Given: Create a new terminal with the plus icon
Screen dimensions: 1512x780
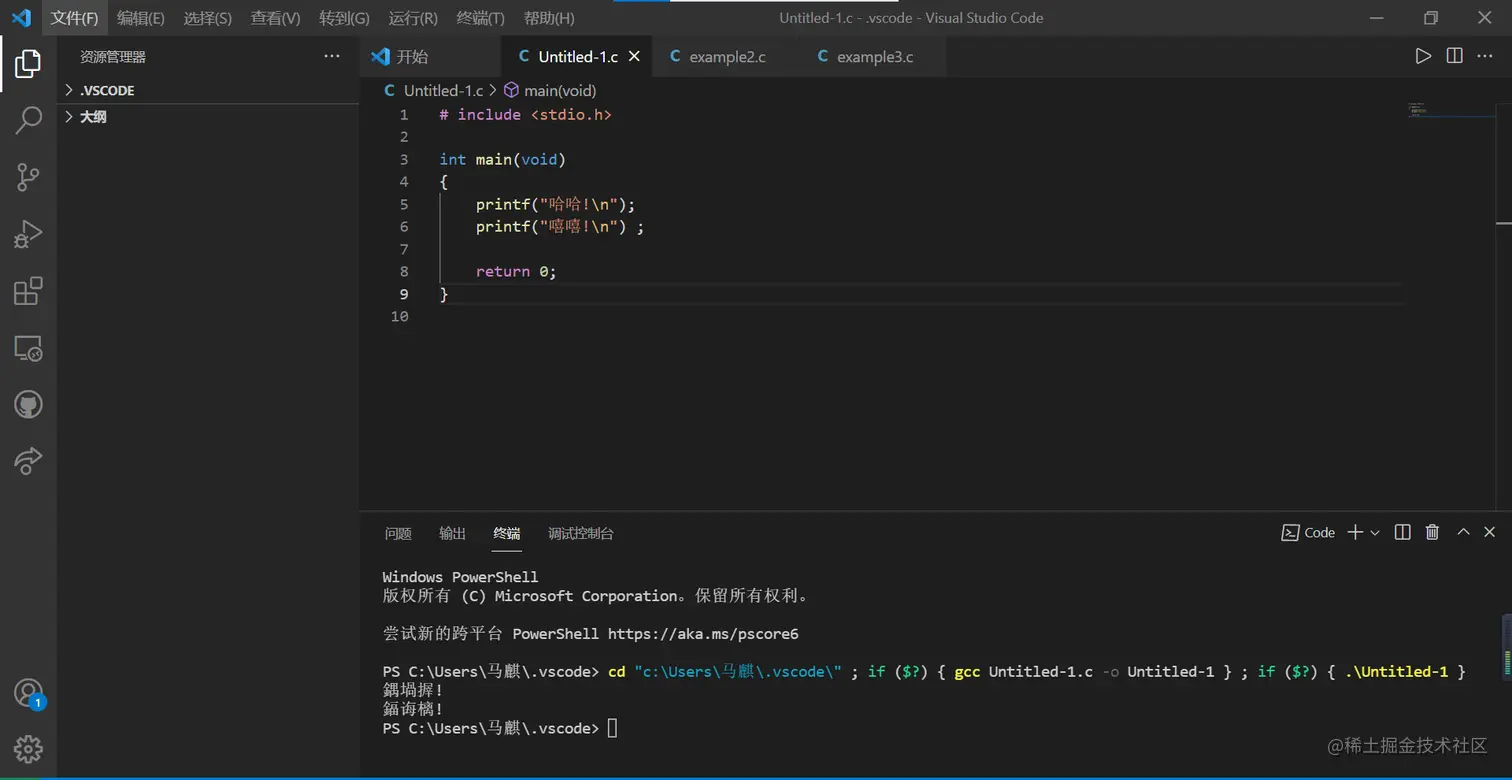Looking at the screenshot, I should coord(1352,532).
